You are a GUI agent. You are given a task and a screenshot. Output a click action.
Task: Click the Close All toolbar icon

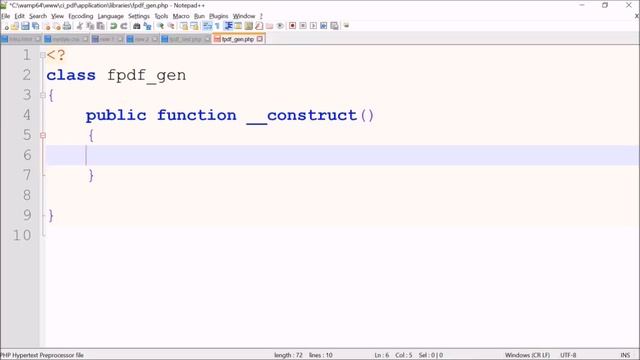(x=57, y=26)
